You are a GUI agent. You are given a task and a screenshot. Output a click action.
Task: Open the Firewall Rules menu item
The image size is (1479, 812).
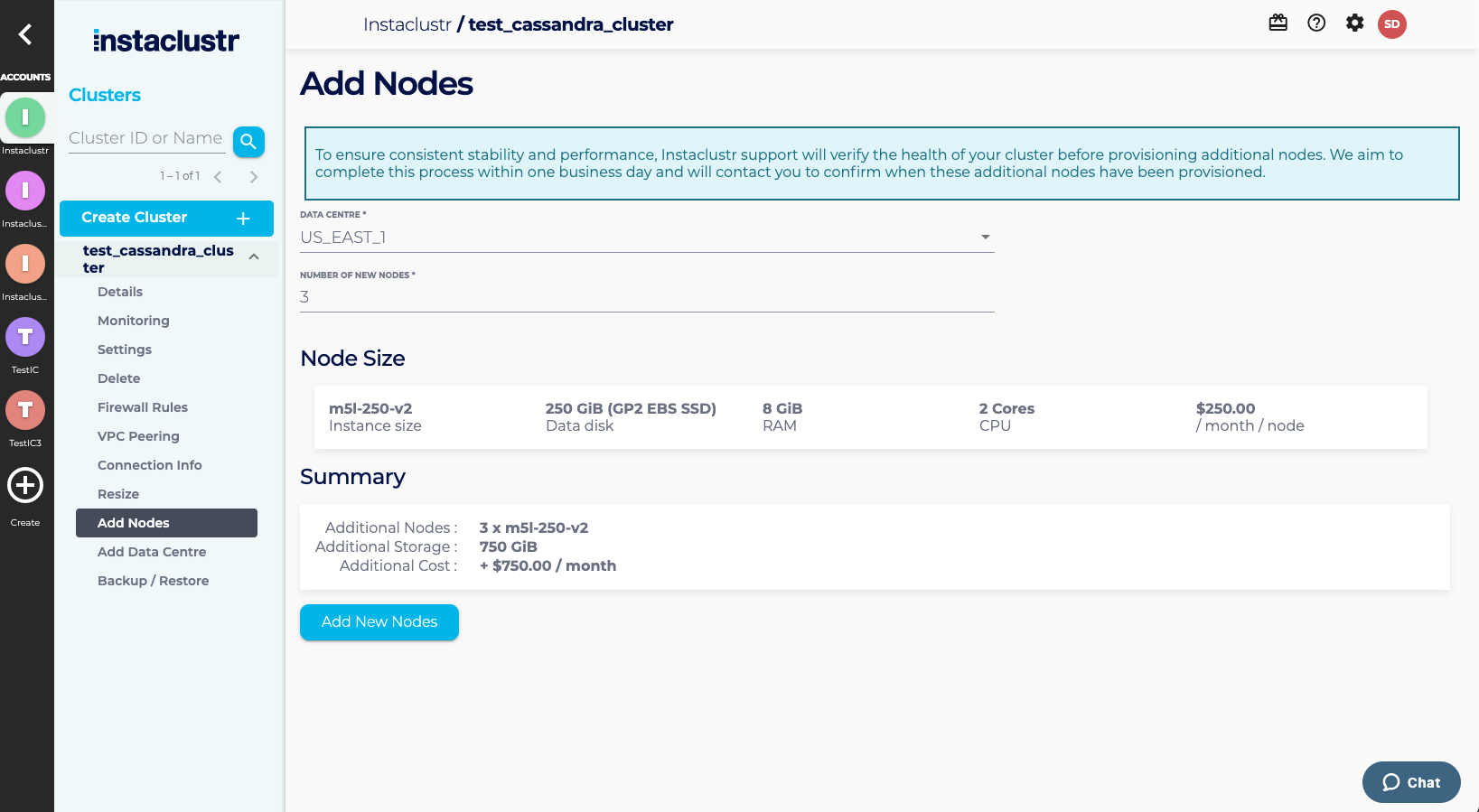pyautogui.click(x=143, y=407)
